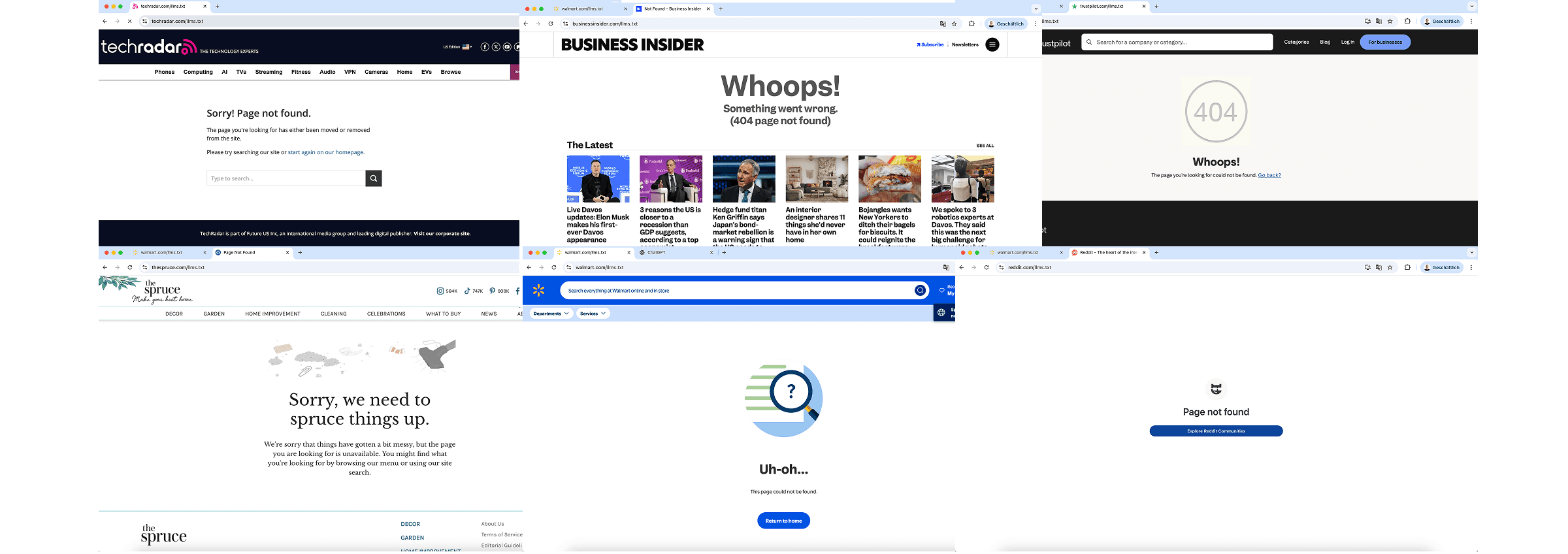Open Chrome three-dot menu in Trustpilot window
1568x554 pixels.
1471,21
